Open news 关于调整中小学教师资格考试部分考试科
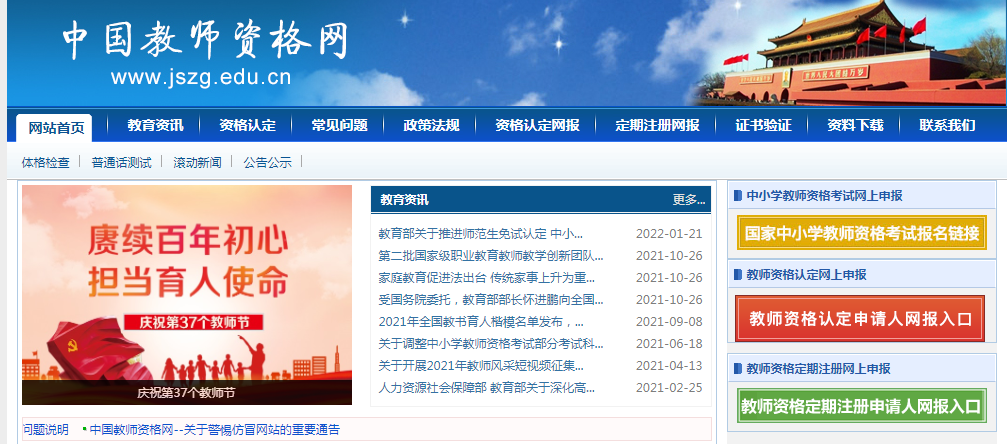This screenshot has height=444, width=1007. pyautogui.click(x=491, y=344)
